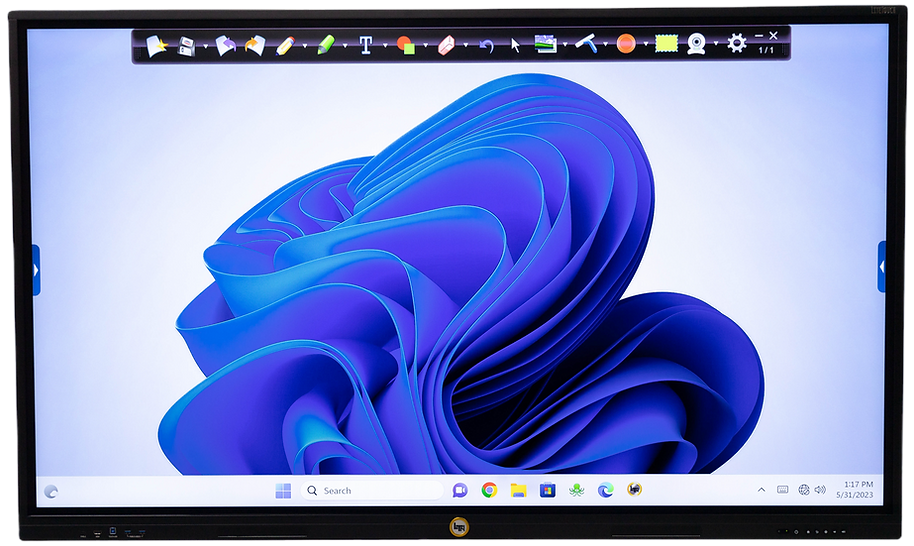Open dropdown arrow next to eraser tool
The width and height of the screenshot is (914, 546).
tap(465, 45)
